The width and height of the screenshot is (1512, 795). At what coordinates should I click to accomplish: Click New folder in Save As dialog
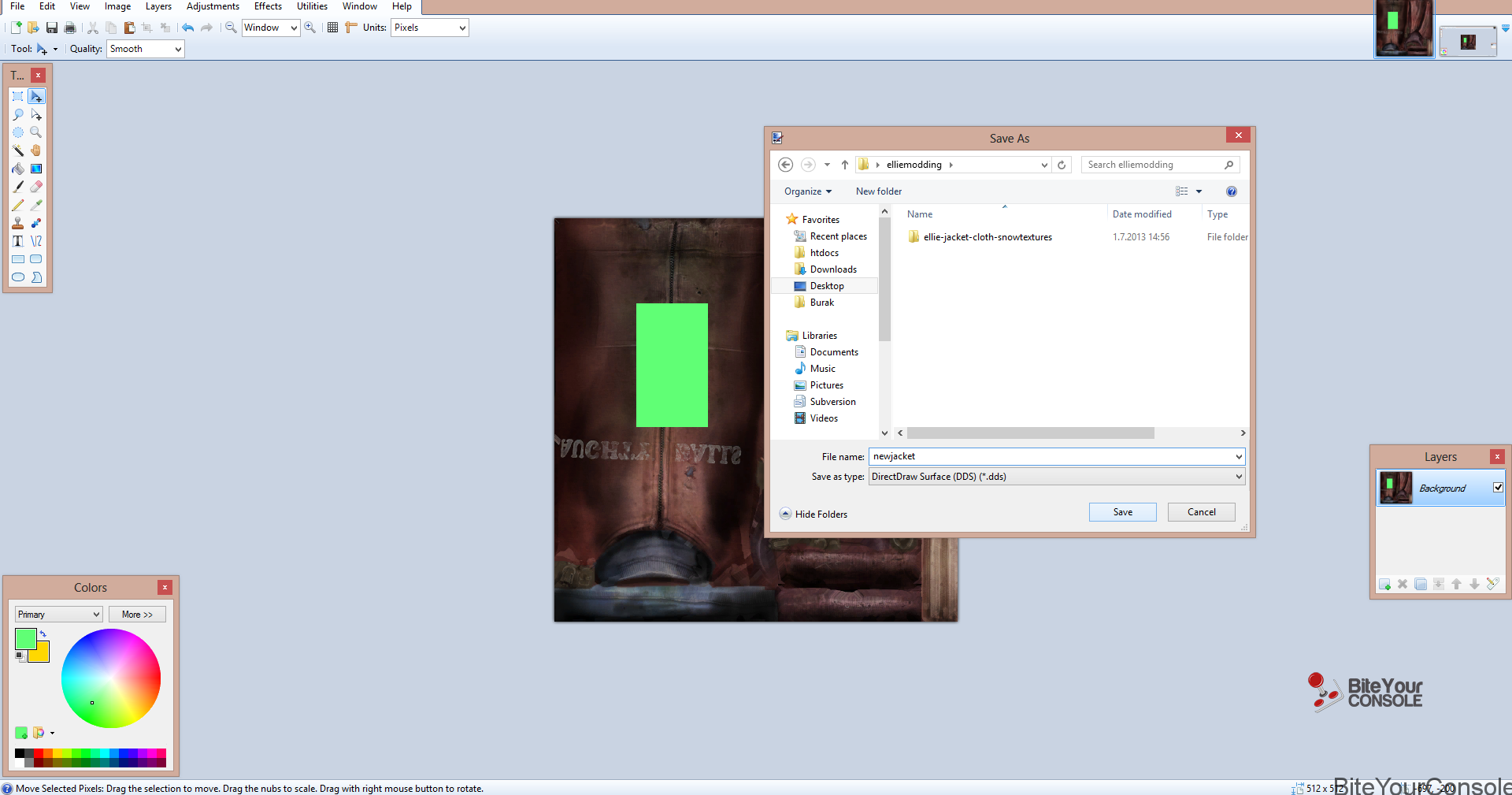pos(879,191)
